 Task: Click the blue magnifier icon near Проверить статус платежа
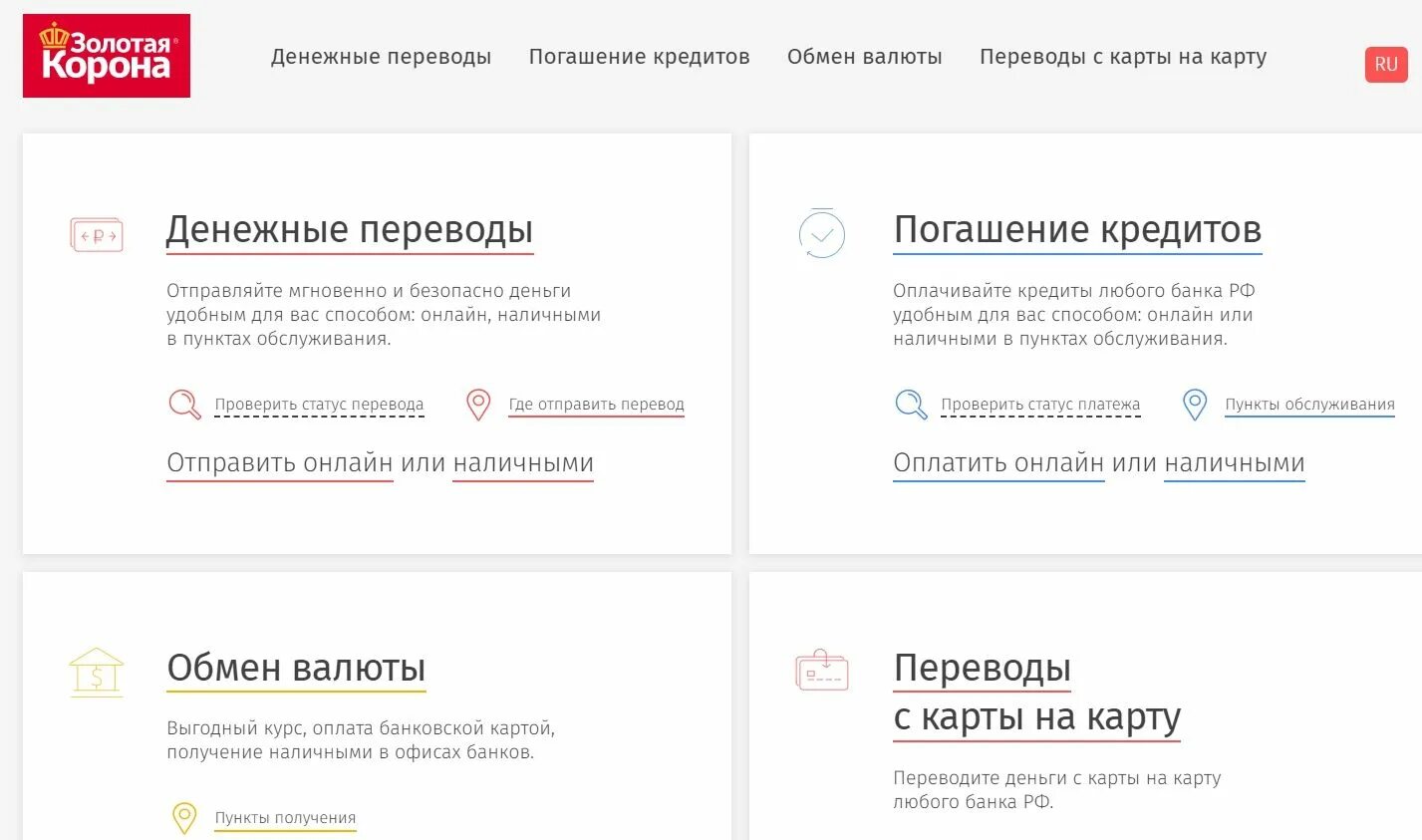[x=911, y=404]
